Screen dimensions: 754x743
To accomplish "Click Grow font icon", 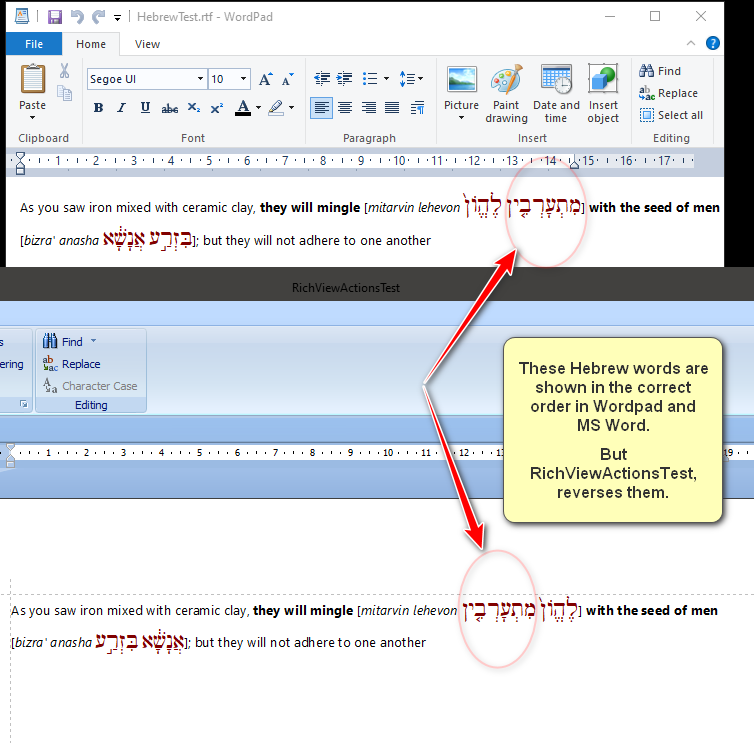I will point(265,79).
